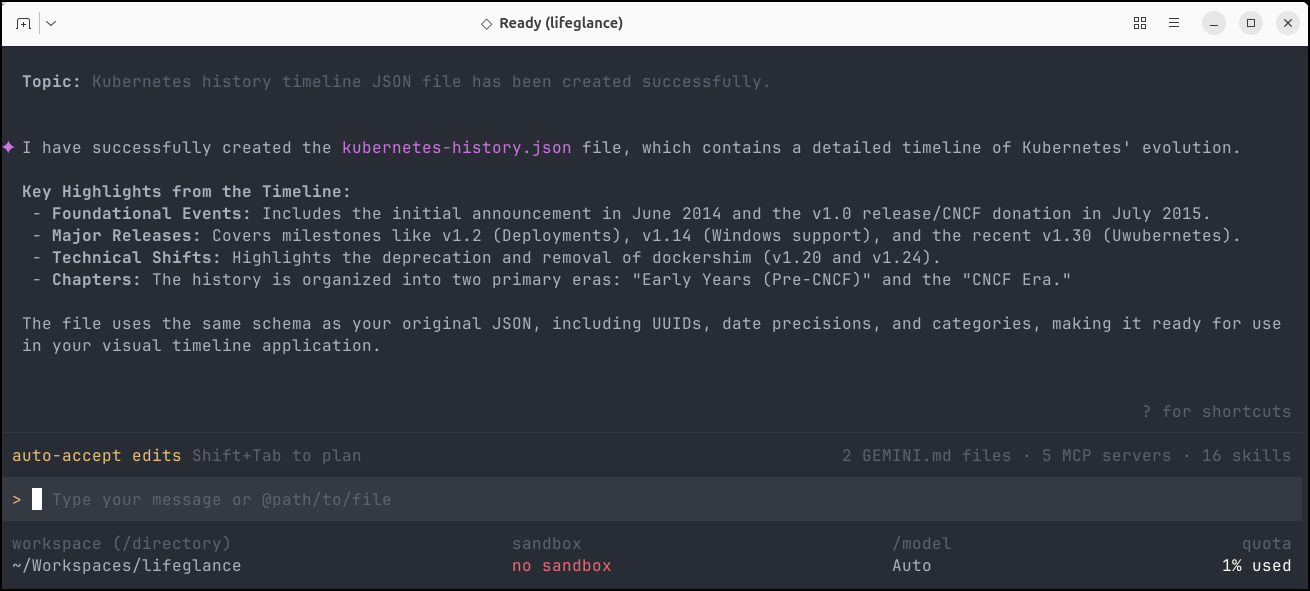The width and height of the screenshot is (1310, 591).
Task: Click the ~/Workspaces/lifeglance workspace path
Action: tap(127, 566)
